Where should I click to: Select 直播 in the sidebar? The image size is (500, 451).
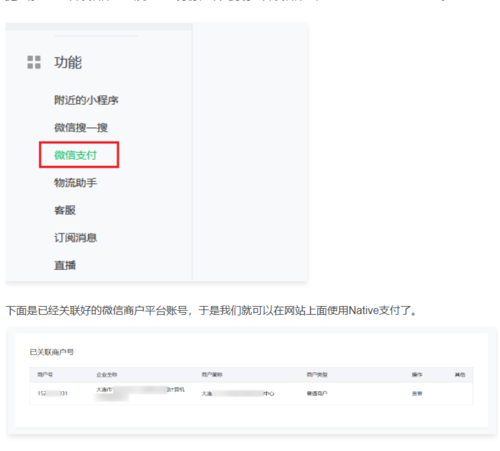point(65,265)
